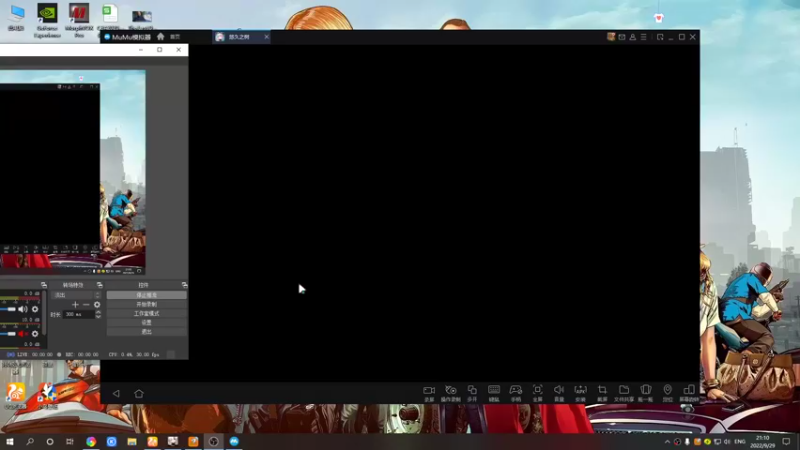Click the screen rotation icon in MuMu

tap(689, 390)
